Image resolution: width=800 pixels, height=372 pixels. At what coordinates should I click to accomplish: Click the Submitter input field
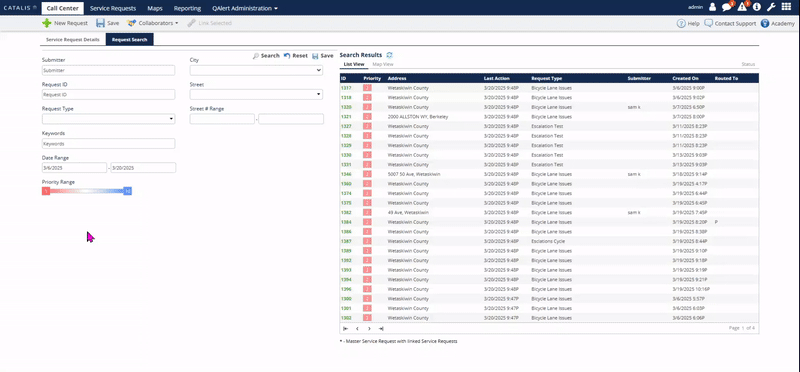[x=109, y=70]
